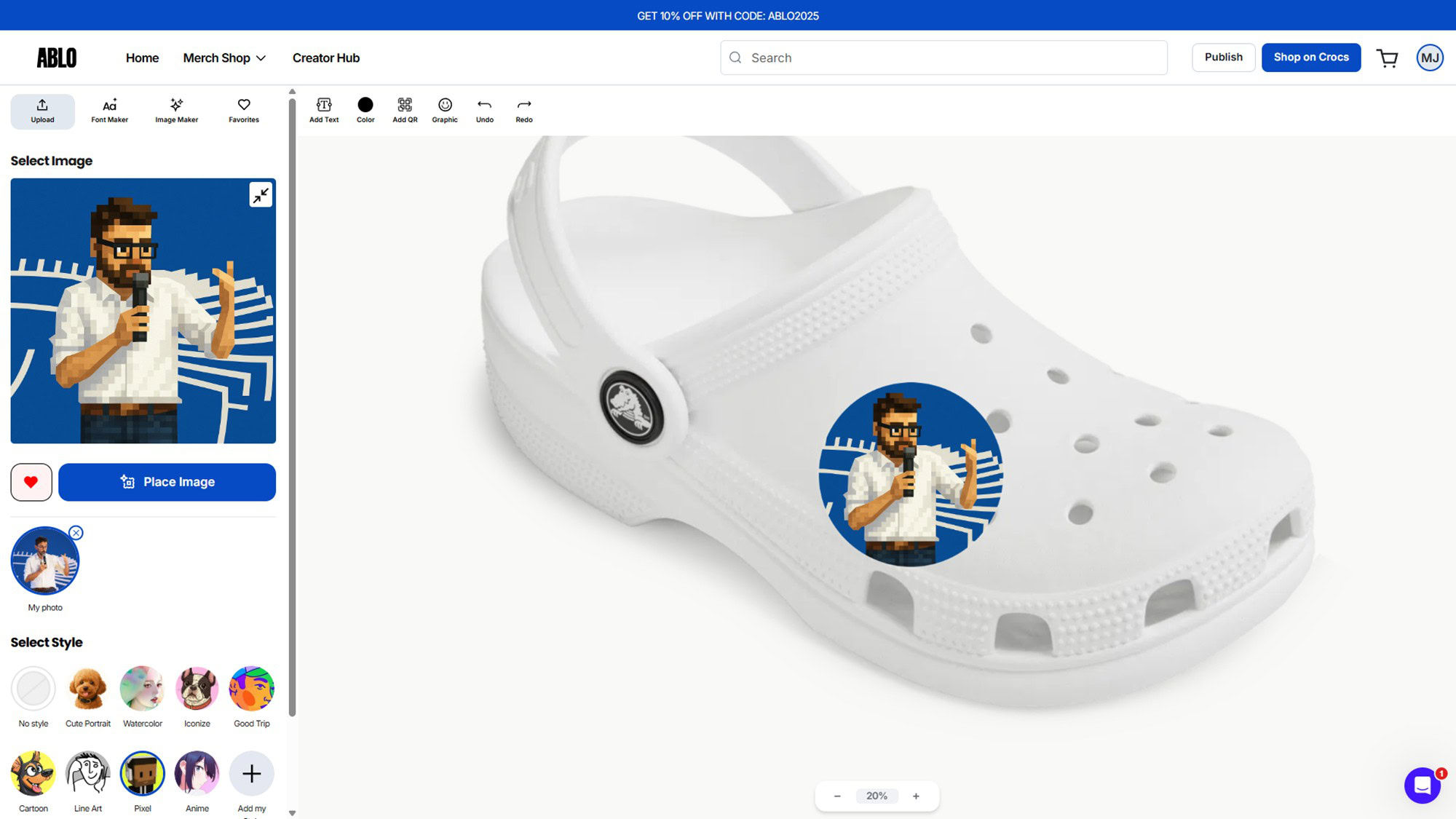Open the Add Text tool

click(x=324, y=110)
